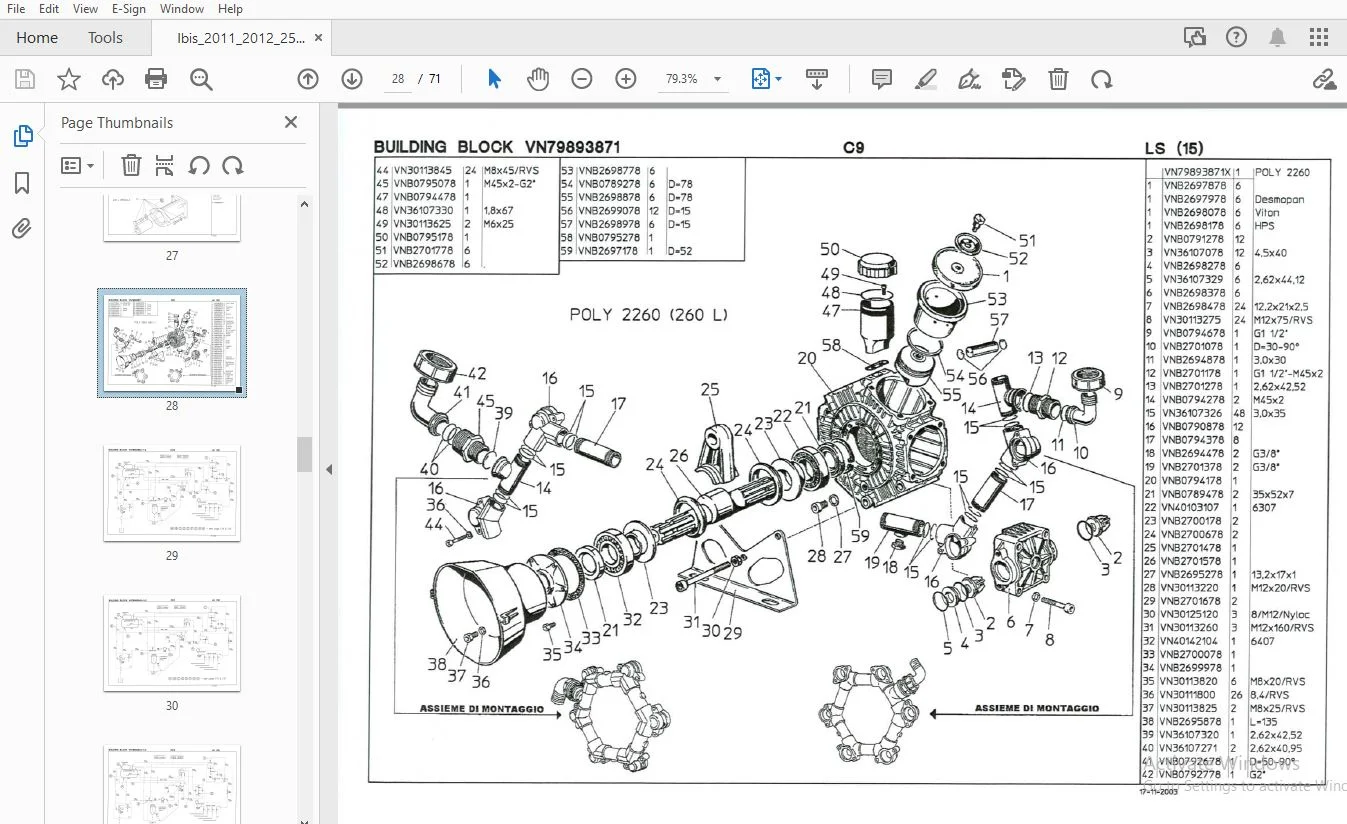Viewport: 1347px width, 824px height.
Task: Click the text "POLY 2260 (260 L)"
Action: tap(649, 314)
